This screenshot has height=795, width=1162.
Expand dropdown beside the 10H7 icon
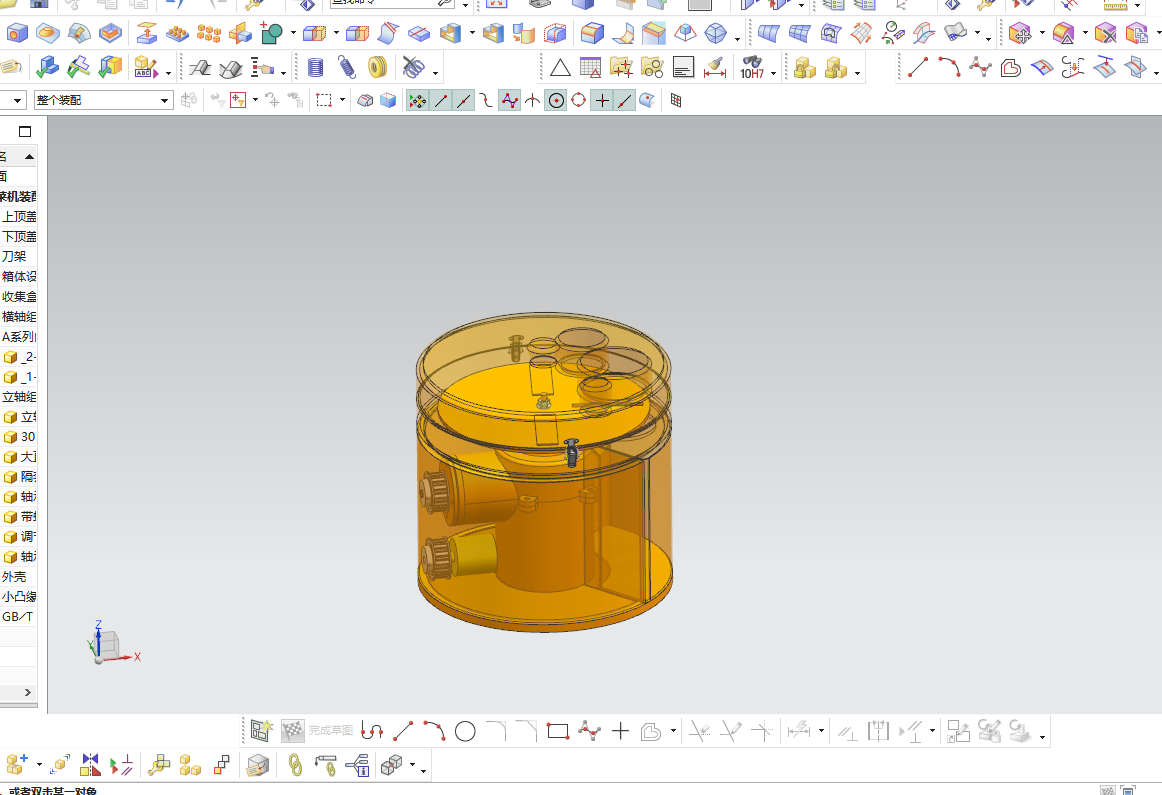click(x=773, y=73)
